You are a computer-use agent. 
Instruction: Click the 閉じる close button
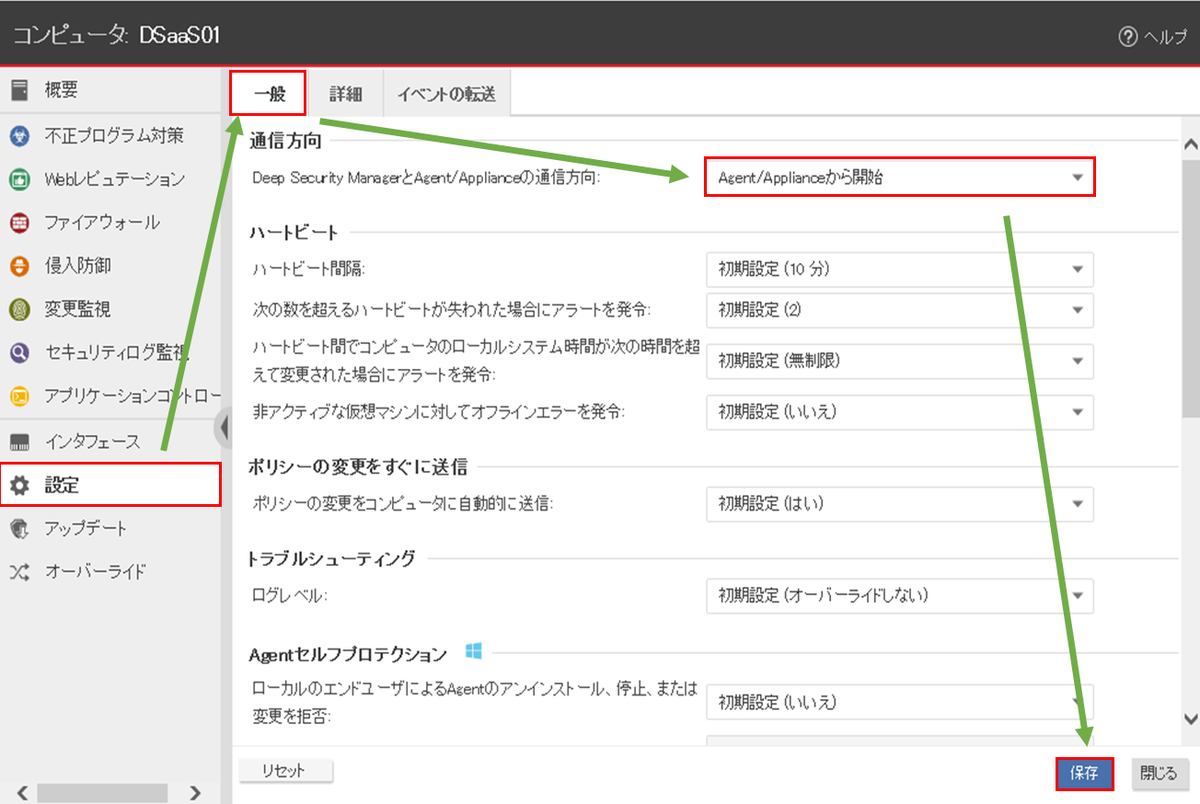(1159, 773)
